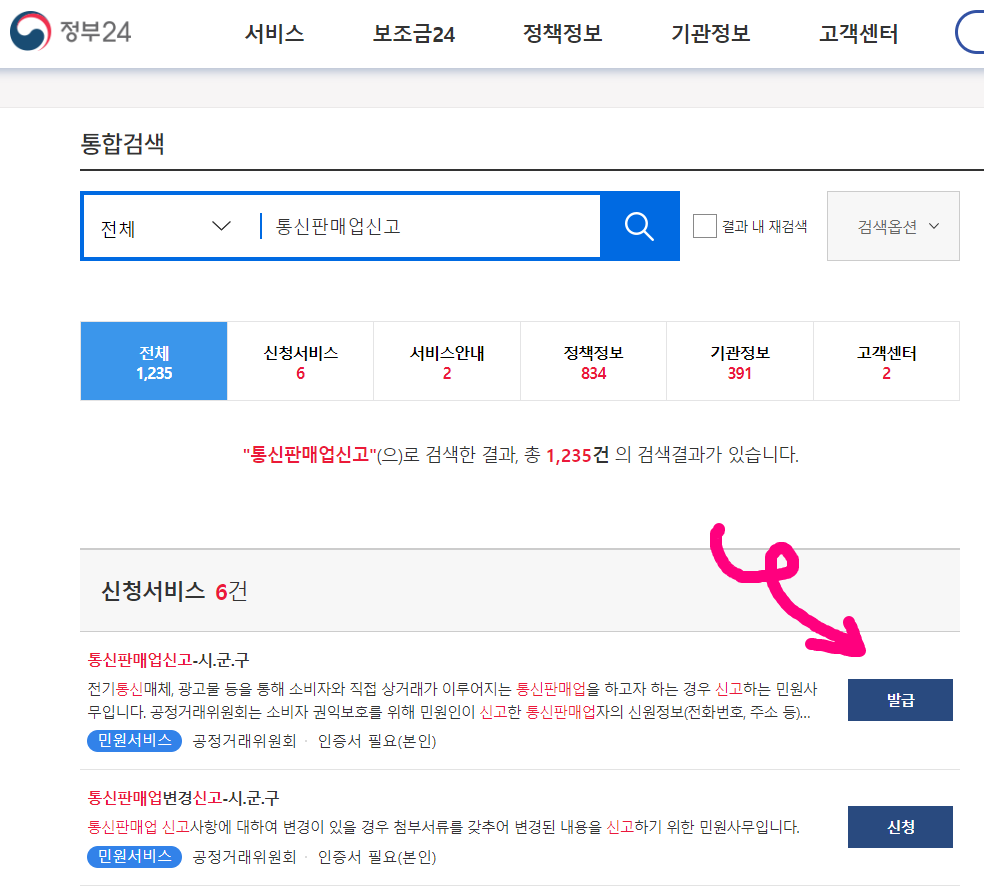Viewport: 984px width, 892px height.
Task: Click 신청 button for 통신판매업변경신고
Action: pos(900,827)
